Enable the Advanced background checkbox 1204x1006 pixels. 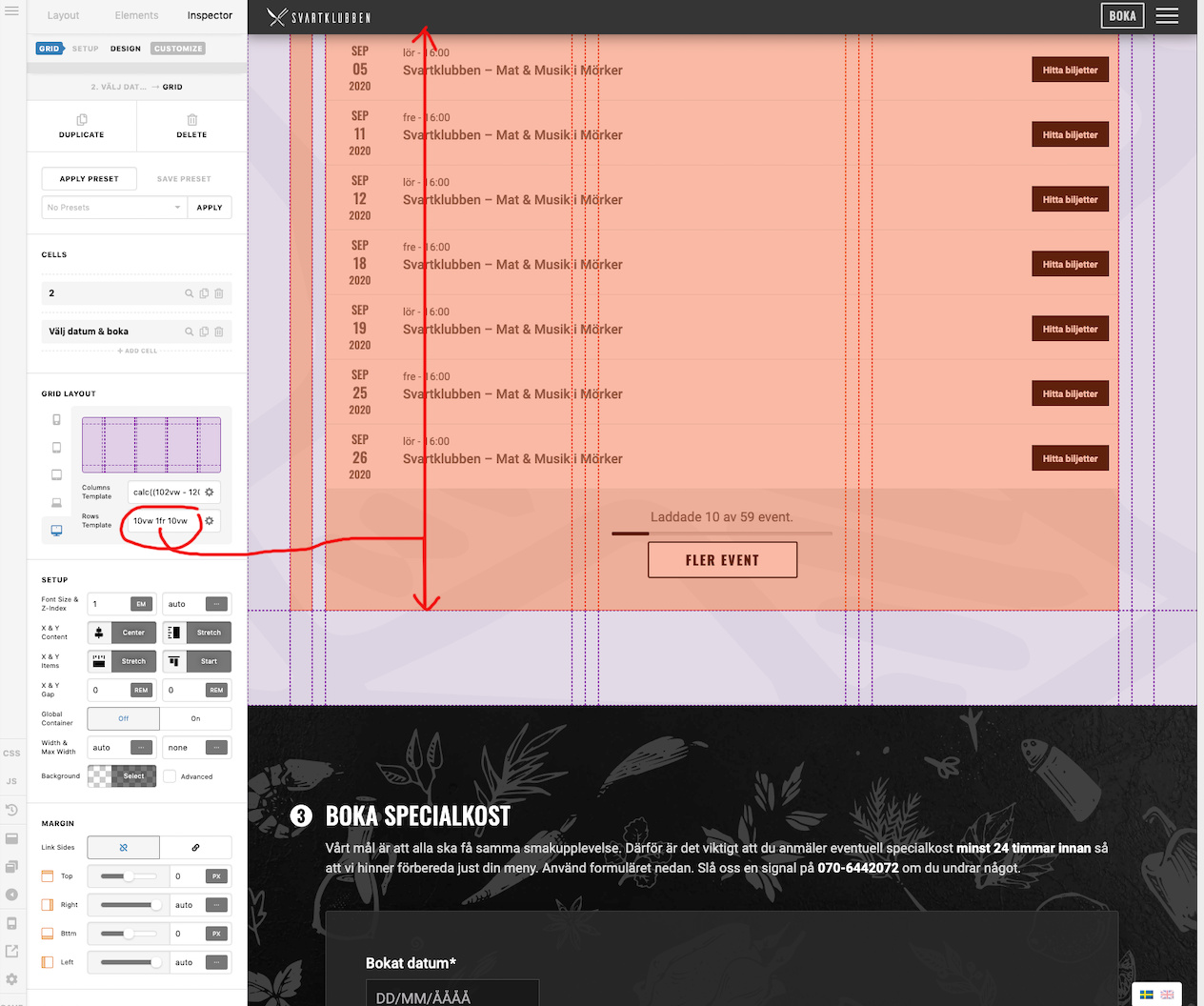(170, 776)
